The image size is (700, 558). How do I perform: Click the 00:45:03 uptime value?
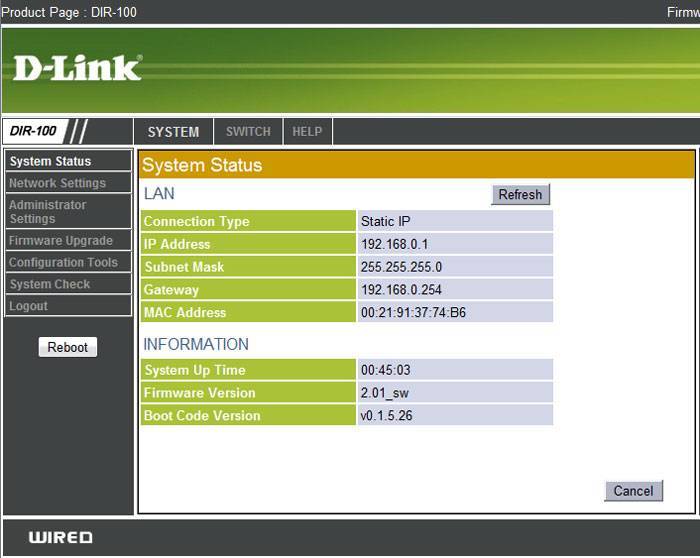pyautogui.click(x=455, y=370)
